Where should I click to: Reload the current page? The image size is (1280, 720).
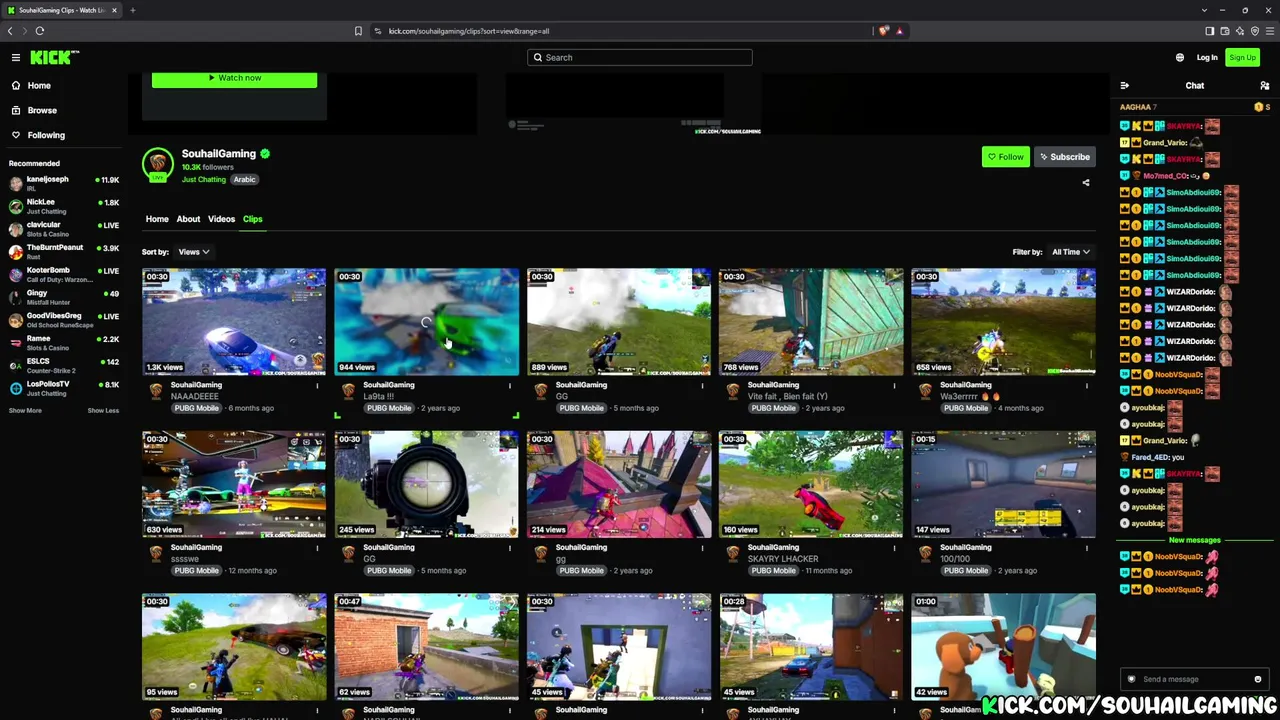pyautogui.click(x=40, y=31)
